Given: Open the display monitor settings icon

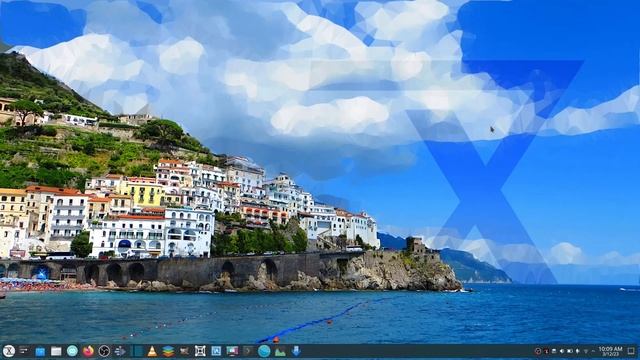Looking at the screenshot, I should (232, 351).
